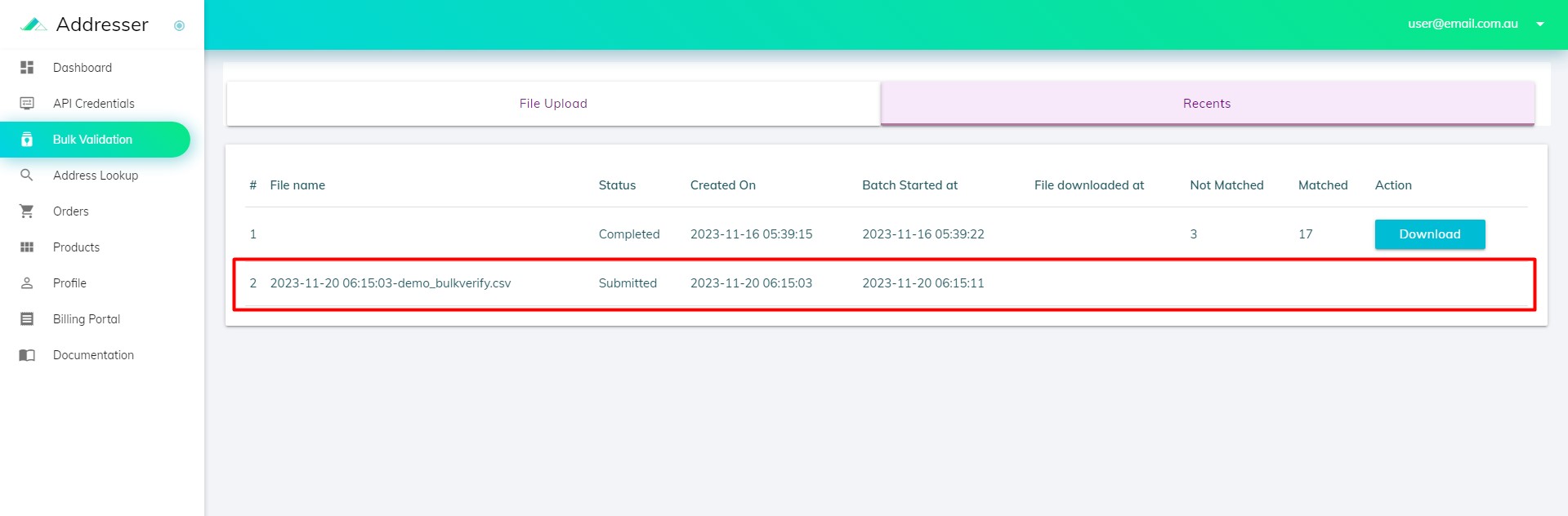
Task: Select the Recents tab
Action: click(x=1206, y=104)
